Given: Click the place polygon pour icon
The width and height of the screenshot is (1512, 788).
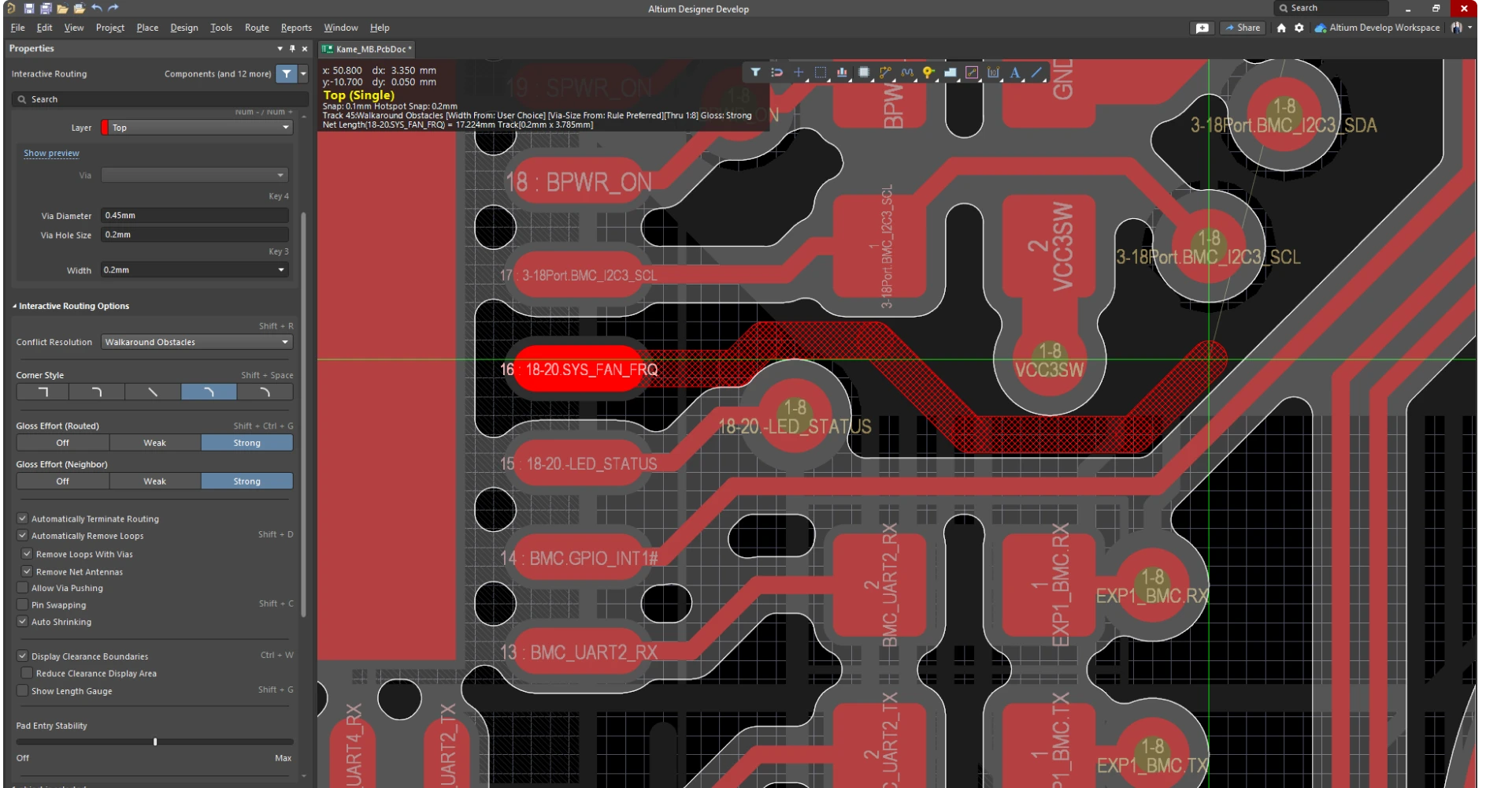Looking at the screenshot, I should (951, 72).
